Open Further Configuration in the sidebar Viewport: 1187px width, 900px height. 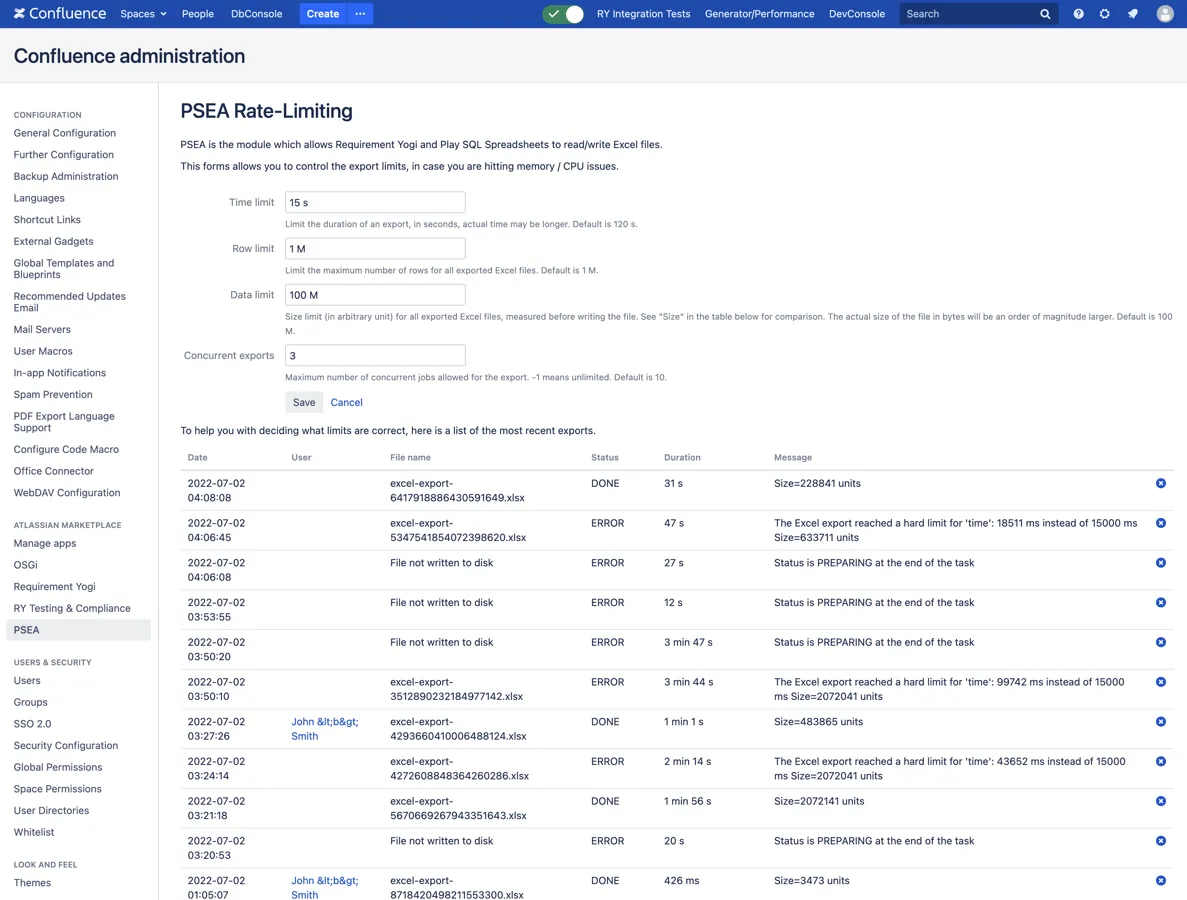64,154
